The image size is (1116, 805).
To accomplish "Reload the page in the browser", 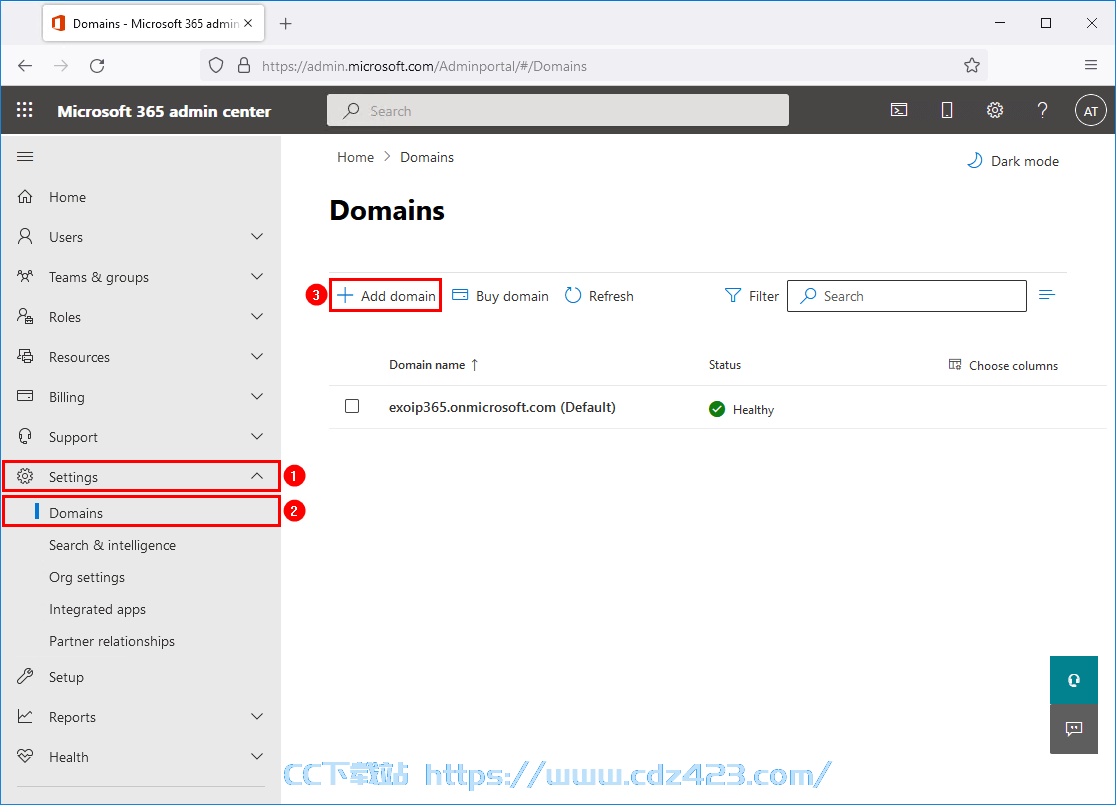I will (98, 66).
